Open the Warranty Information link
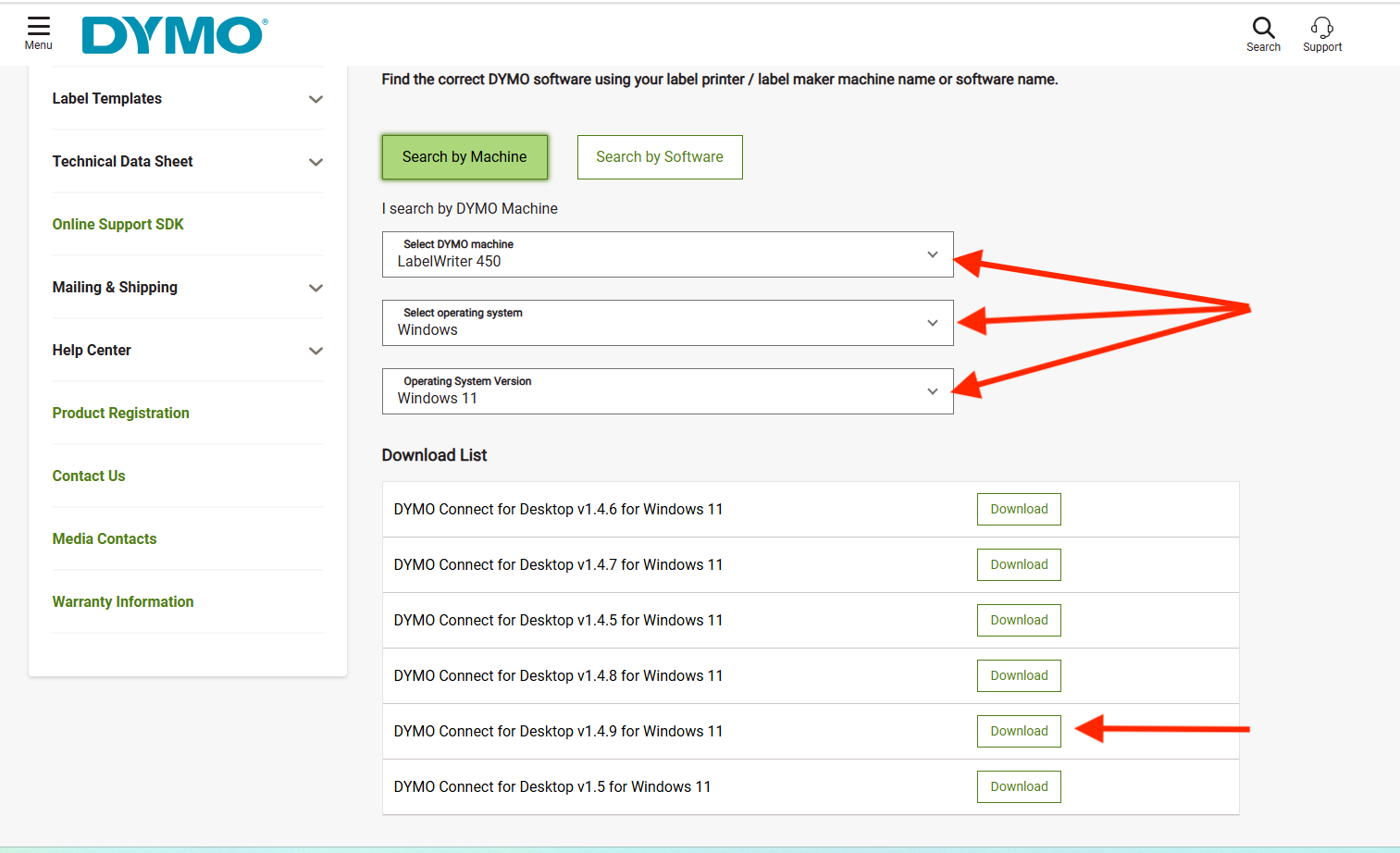The height and width of the screenshot is (853, 1400). pyautogui.click(x=123, y=601)
